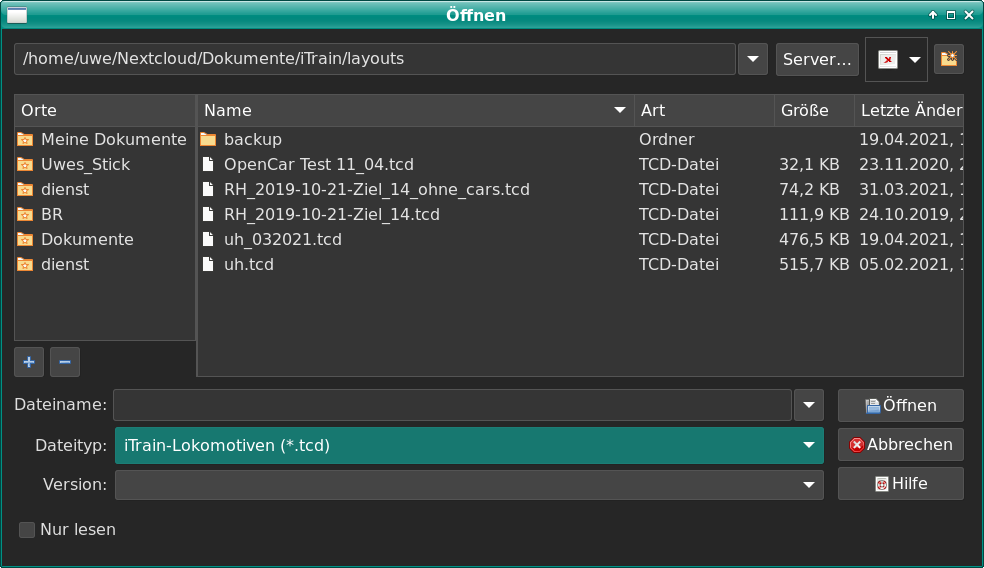
Task: Click the uh.tcd file icon
Action: tap(208, 264)
